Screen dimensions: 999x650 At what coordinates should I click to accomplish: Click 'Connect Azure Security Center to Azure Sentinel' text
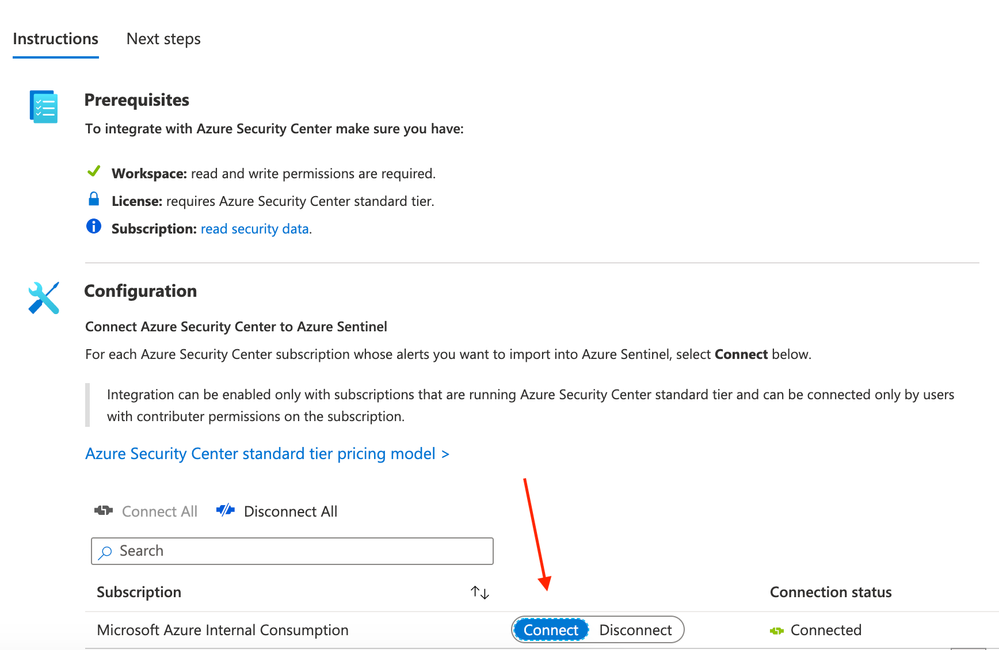[236, 327]
